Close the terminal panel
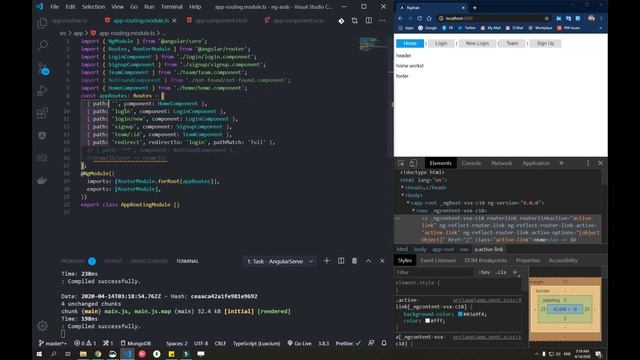The height and width of the screenshot is (360, 640). point(382,261)
